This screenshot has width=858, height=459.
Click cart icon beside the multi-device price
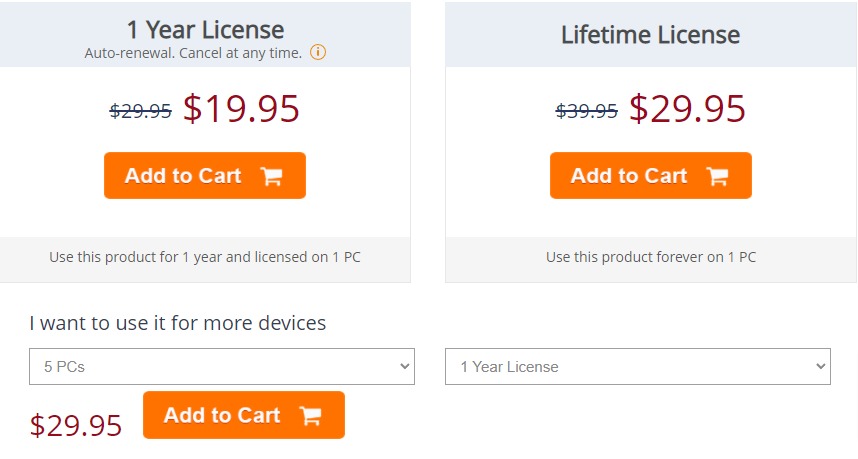[x=311, y=416]
